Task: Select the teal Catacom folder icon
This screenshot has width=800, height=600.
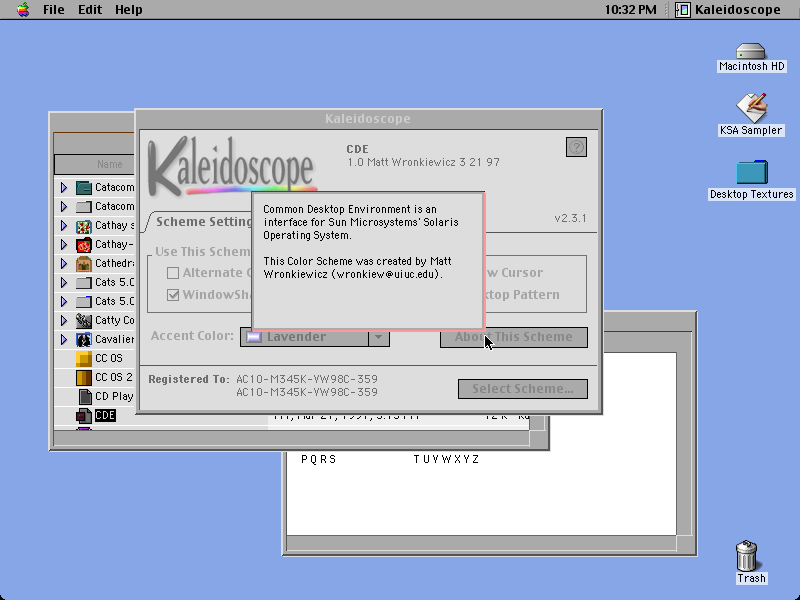Action: coord(84,188)
